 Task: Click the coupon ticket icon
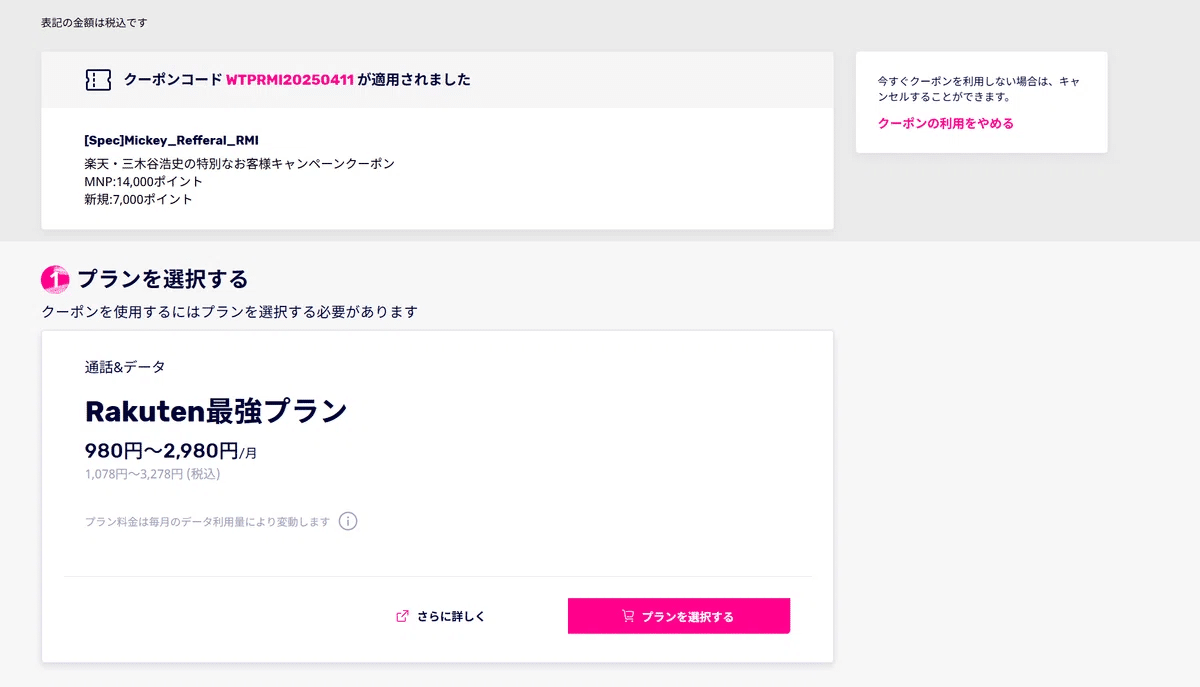[x=98, y=80]
